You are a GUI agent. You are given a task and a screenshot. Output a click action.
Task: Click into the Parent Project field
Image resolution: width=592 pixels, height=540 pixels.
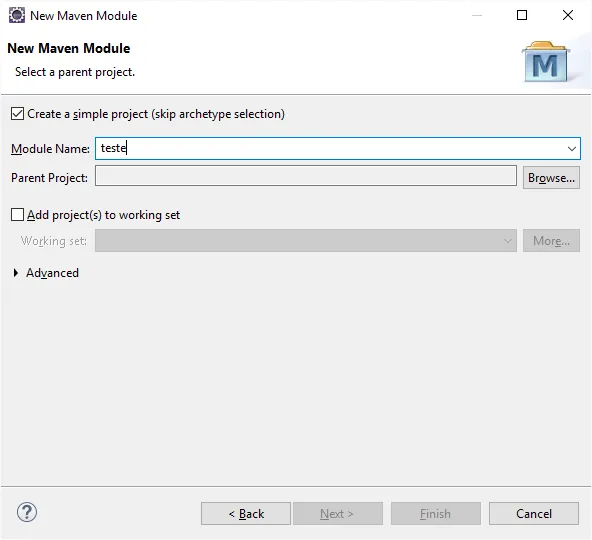(x=306, y=176)
